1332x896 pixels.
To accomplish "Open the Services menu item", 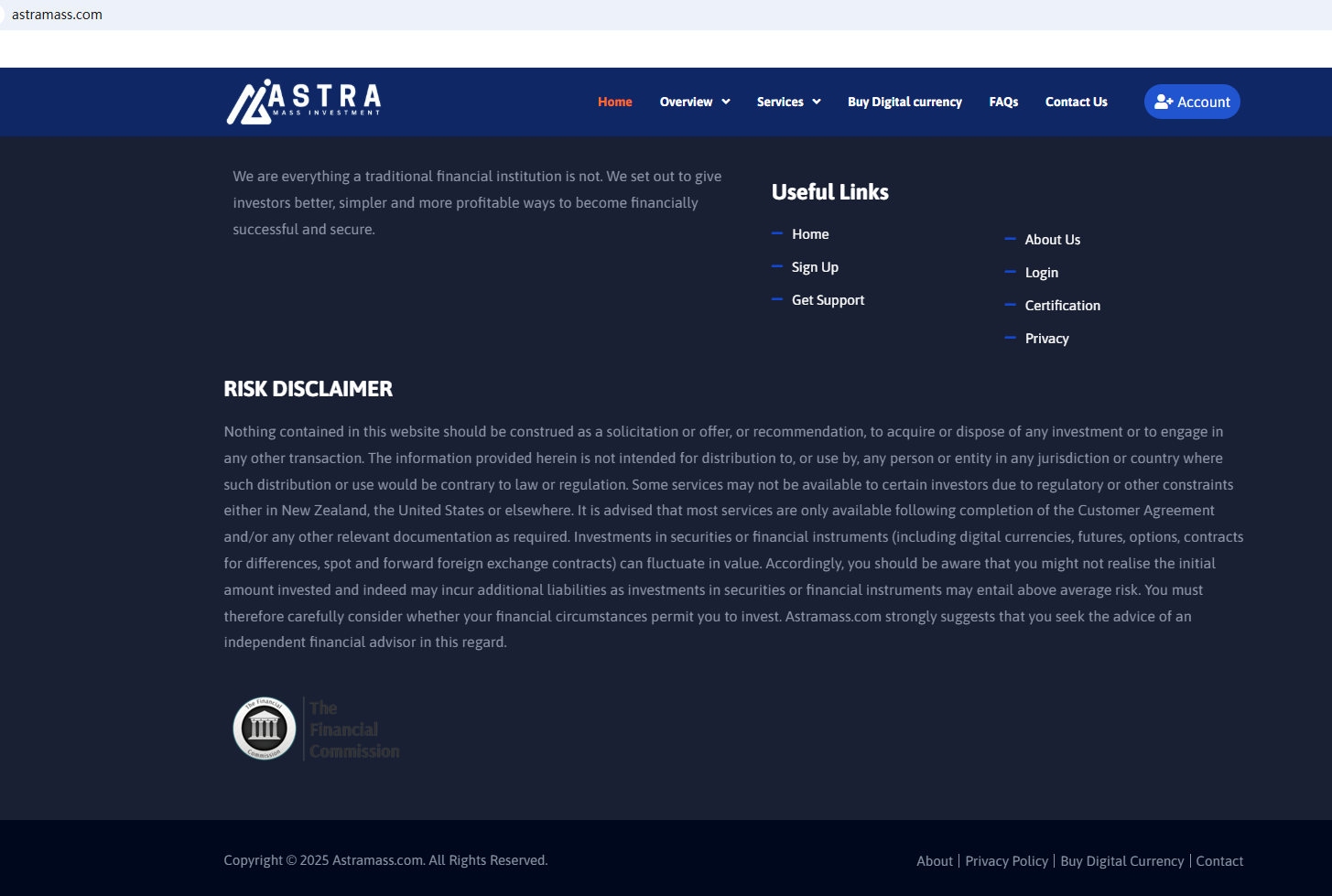I will [780, 102].
